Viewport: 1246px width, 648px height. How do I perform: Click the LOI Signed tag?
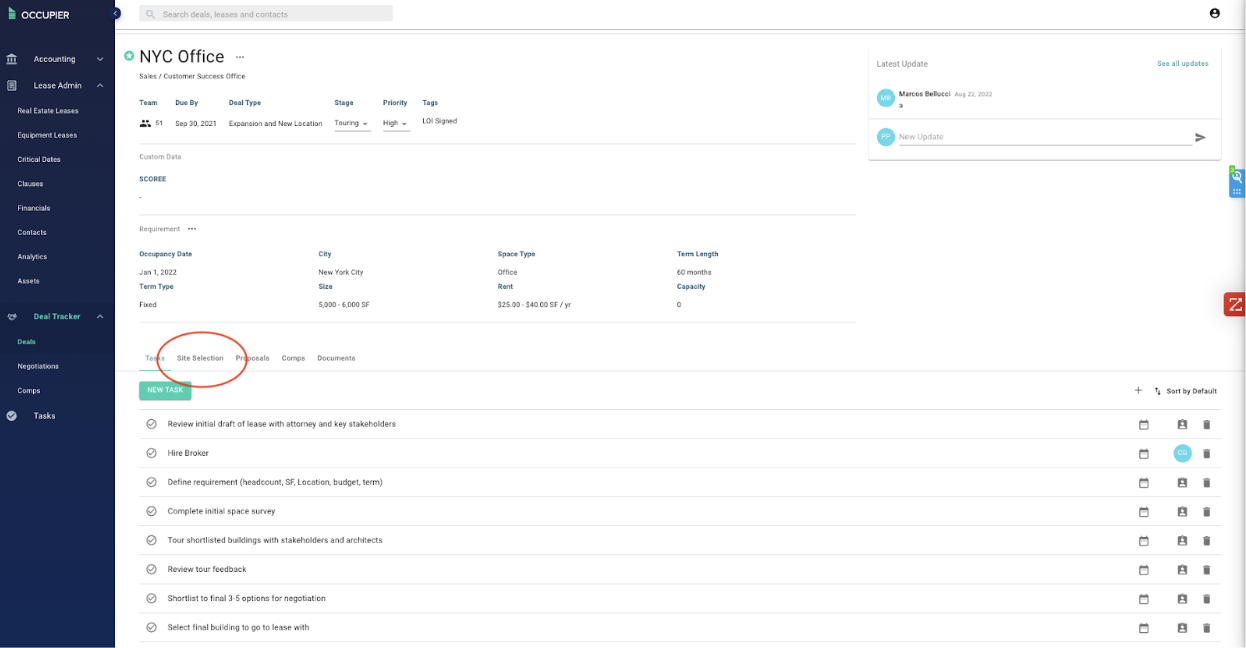click(x=440, y=121)
